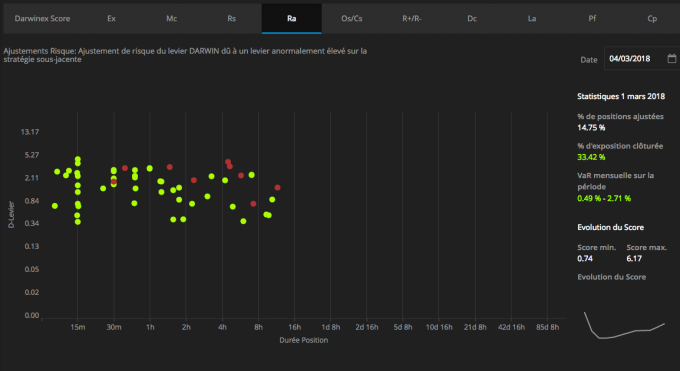The image size is (680, 371).
Task: Select the Ex tab
Action: (x=111, y=19)
